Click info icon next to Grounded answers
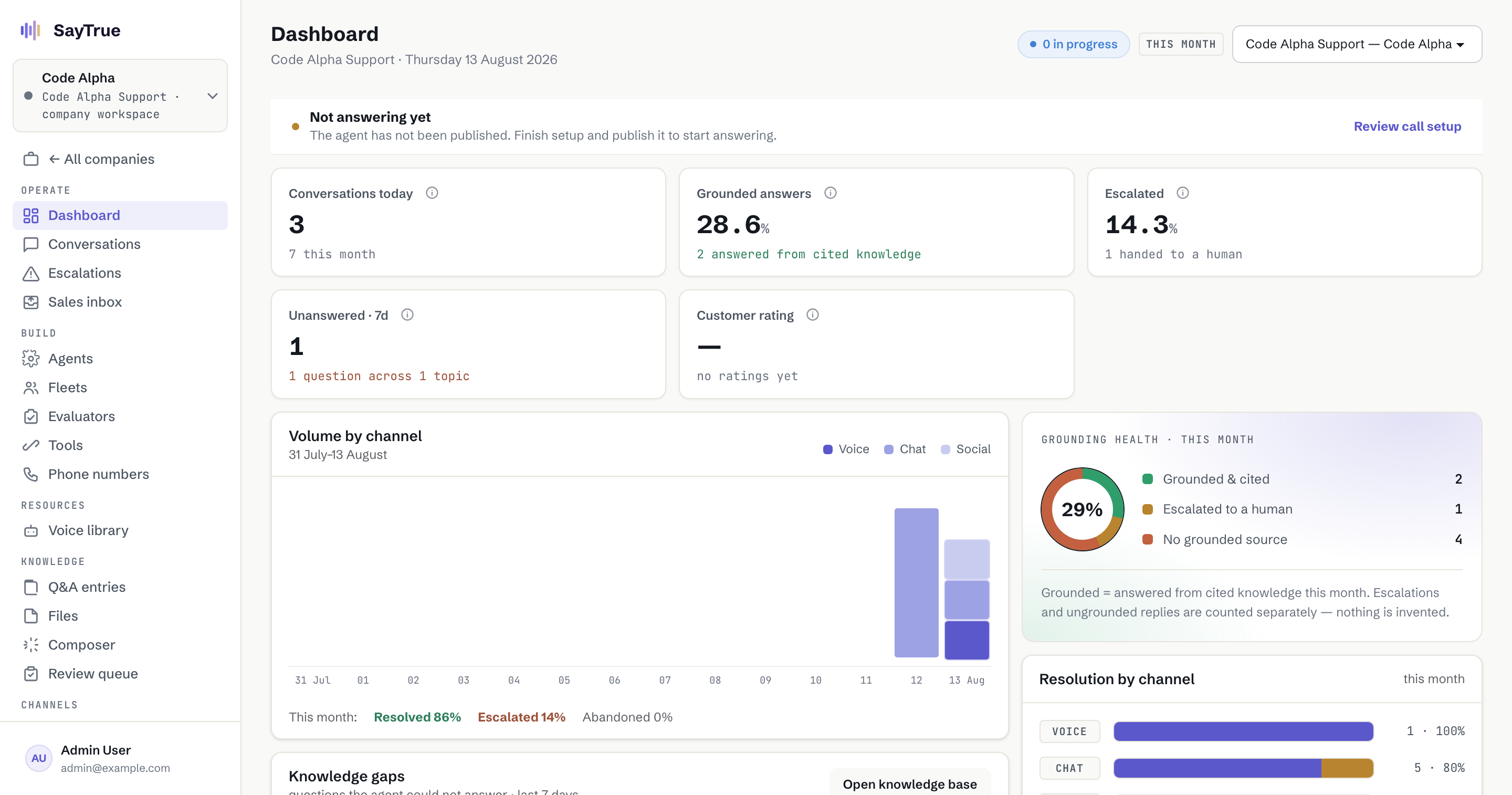Viewport: 1512px width, 795px height. 831,193
